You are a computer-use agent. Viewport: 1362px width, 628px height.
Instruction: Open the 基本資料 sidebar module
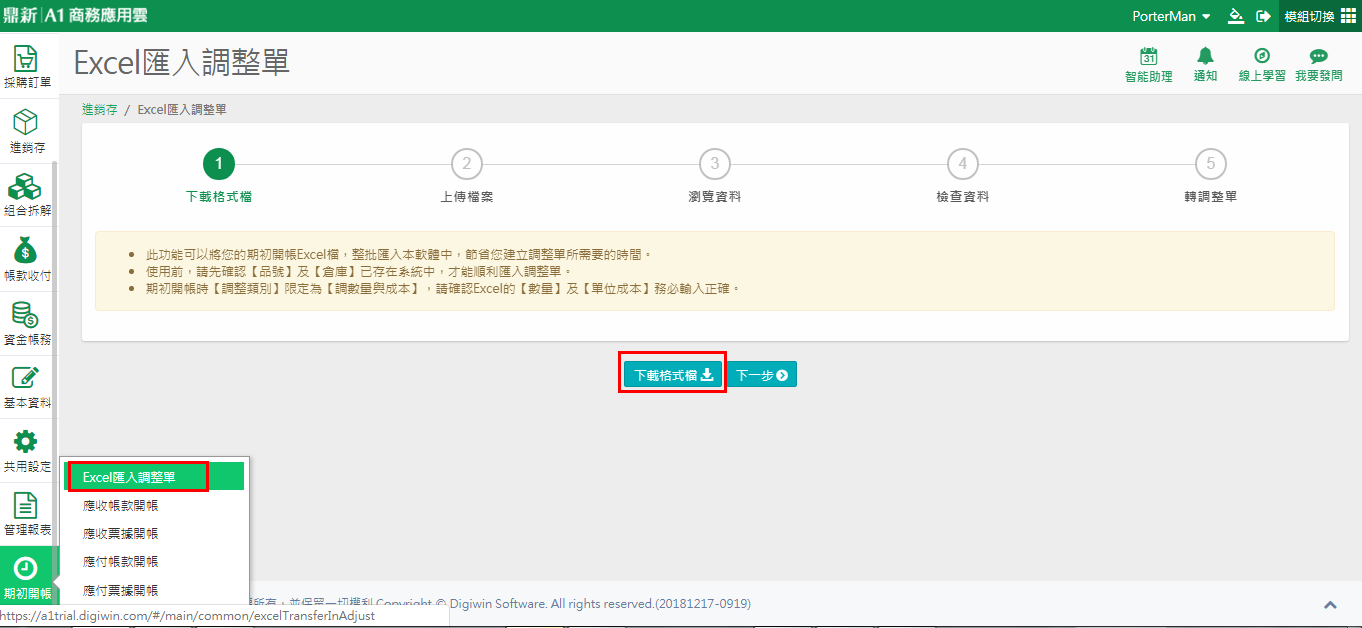tap(27, 387)
